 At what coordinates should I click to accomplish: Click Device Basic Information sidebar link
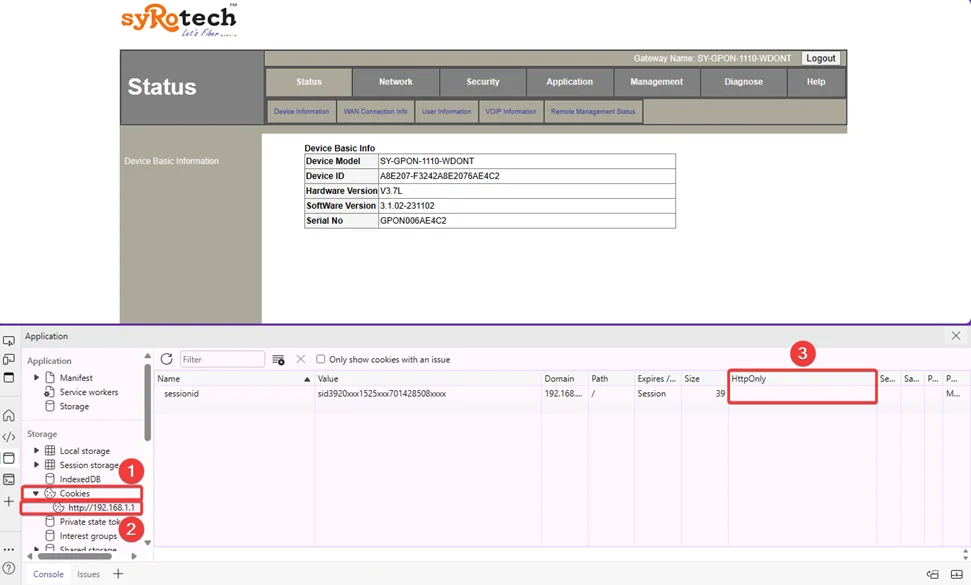[x=172, y=161]
